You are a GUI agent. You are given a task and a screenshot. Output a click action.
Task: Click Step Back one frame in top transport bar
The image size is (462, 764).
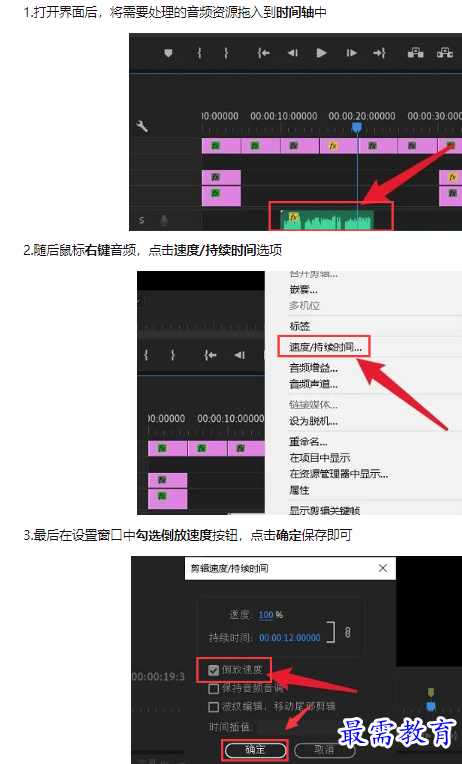(292, 53)
